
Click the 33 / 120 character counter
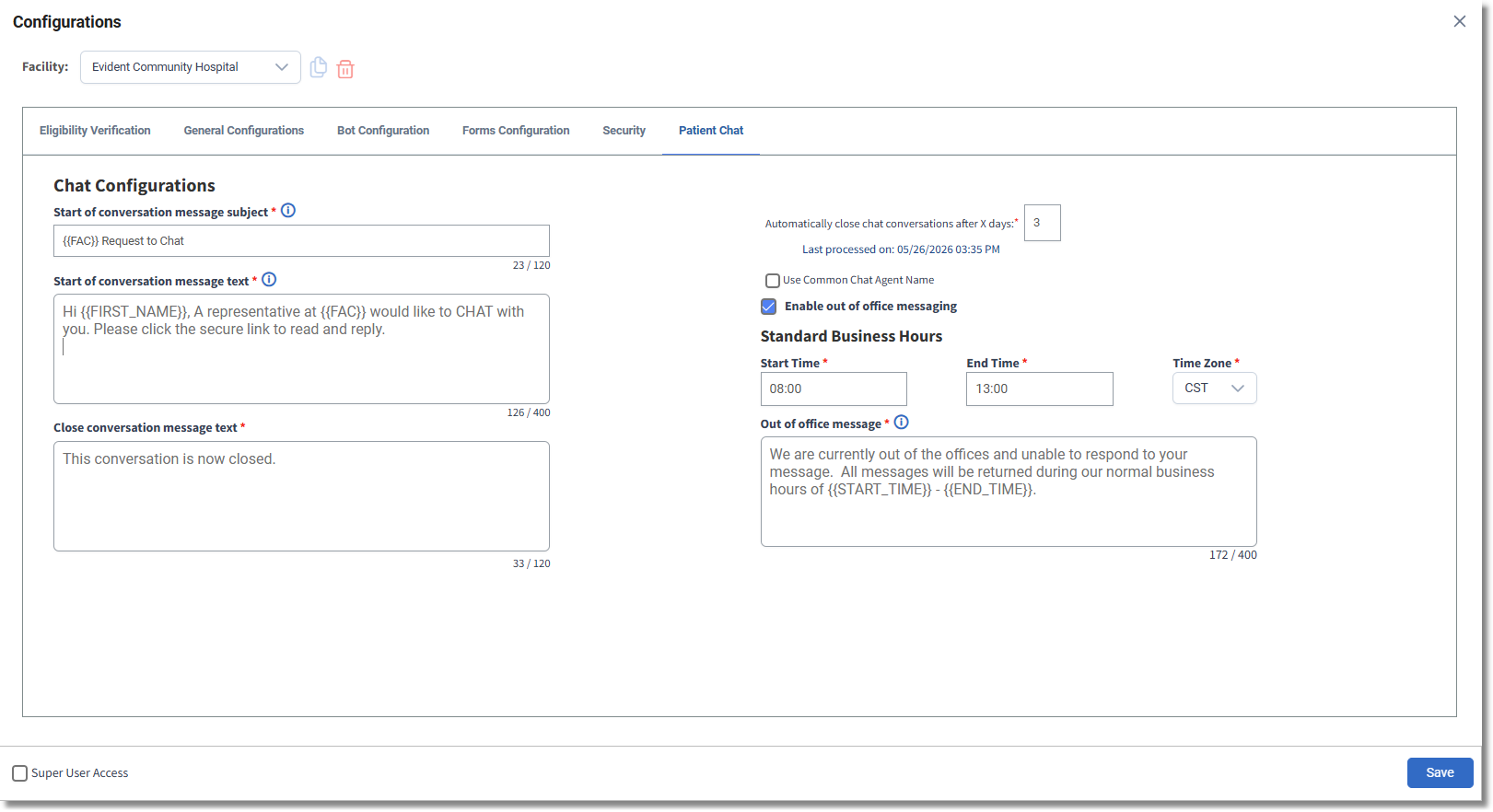[531, 563]
